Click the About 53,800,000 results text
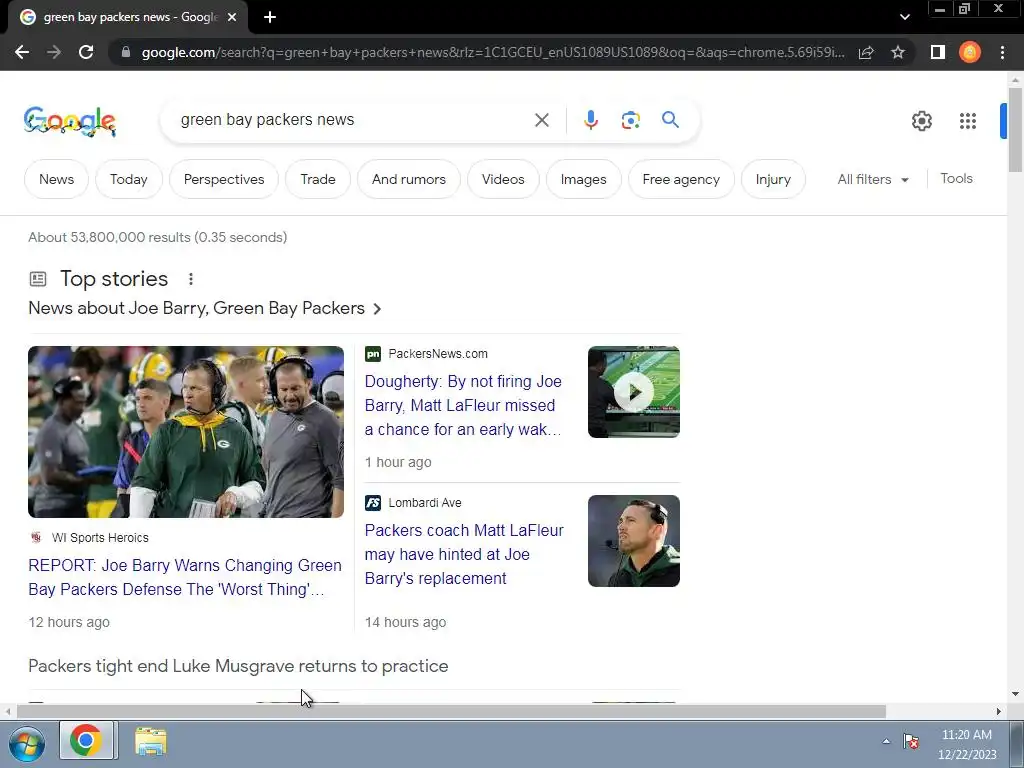 coord(157,237)
